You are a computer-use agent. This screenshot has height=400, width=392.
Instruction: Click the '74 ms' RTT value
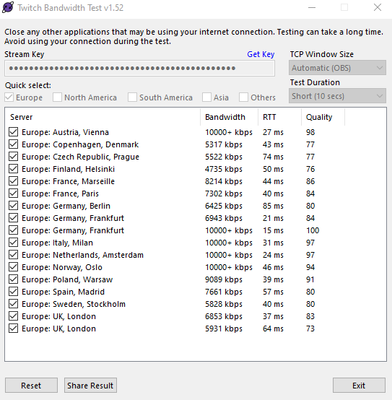pos(273,157)
